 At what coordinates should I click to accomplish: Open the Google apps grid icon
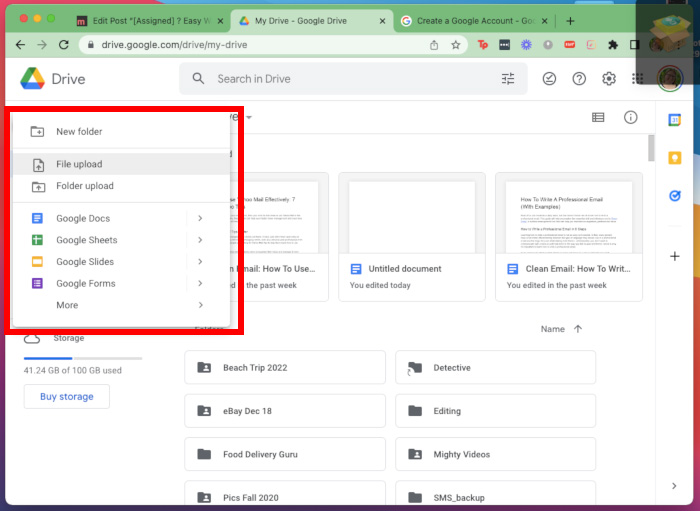[638, 79]
